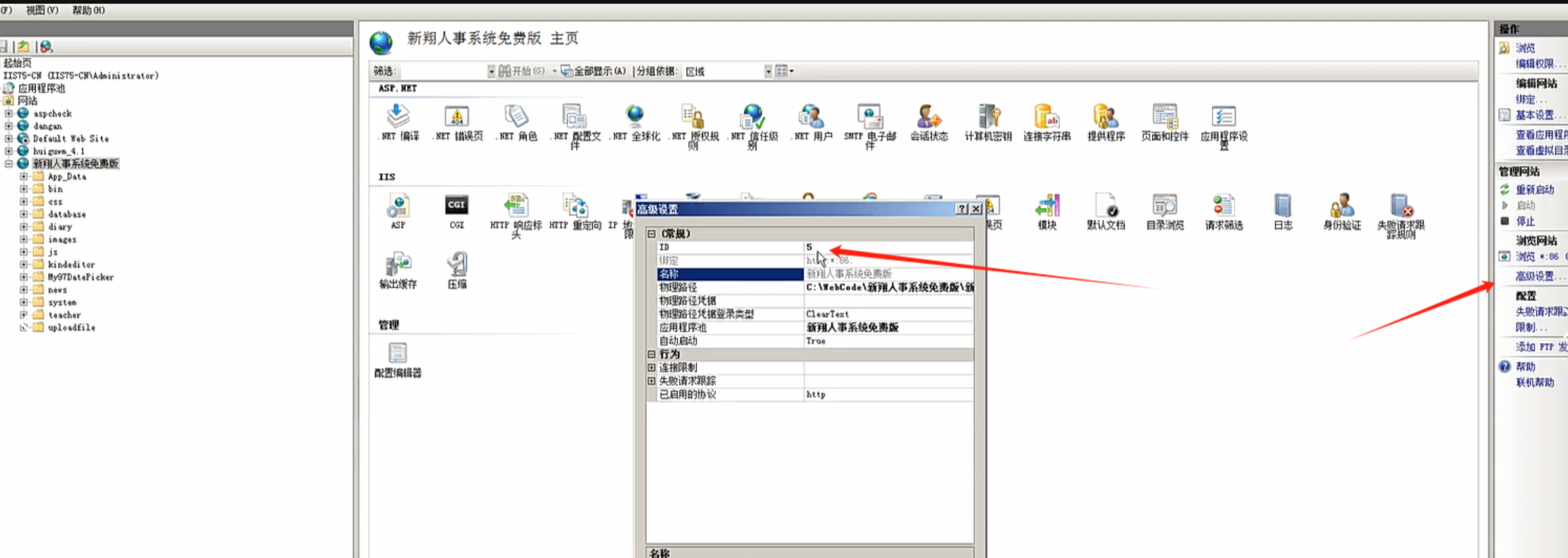Collapse the (常规) section in 高级设置
1568x558 pixels.
(652, 233)
